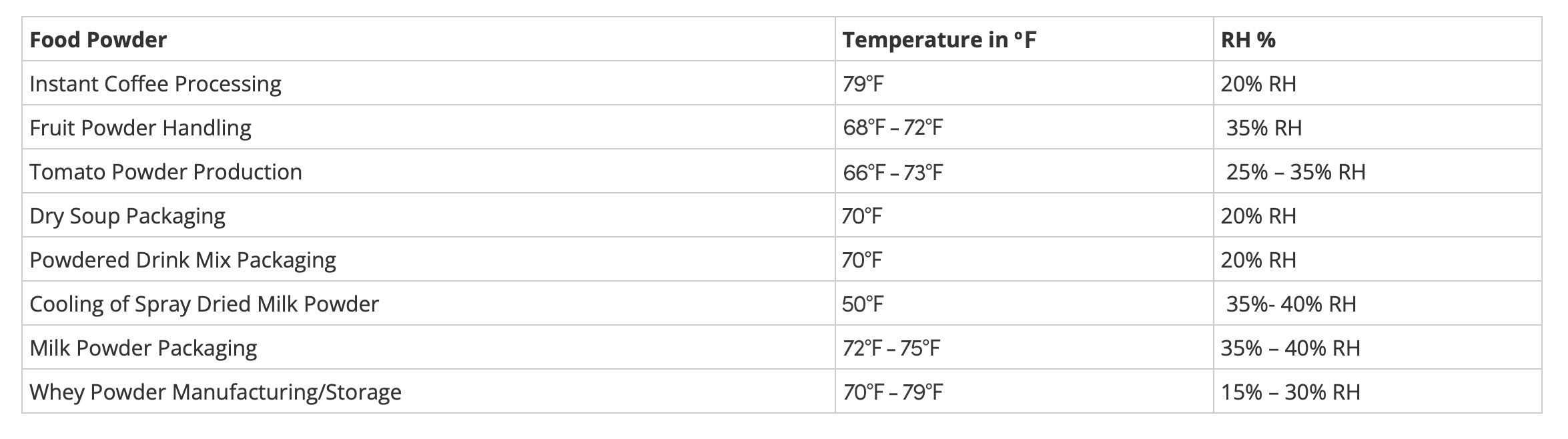Click Fruit Powder Handling's 35% RH value
Image resolution: width=1568 pixels, height=439 pixels.
coord(1264,128)
